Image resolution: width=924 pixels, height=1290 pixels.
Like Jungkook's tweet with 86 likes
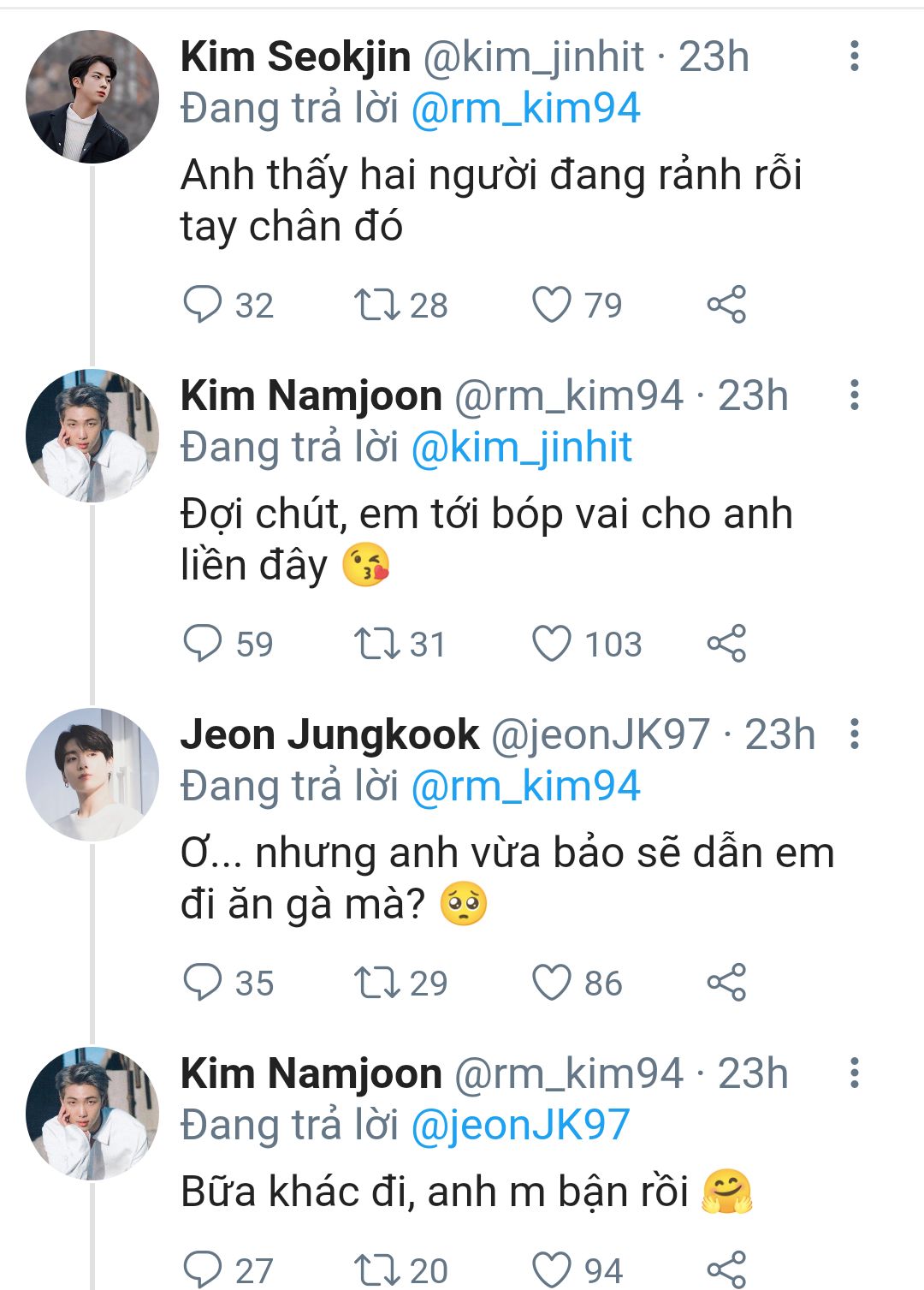[x=552, y=983]
